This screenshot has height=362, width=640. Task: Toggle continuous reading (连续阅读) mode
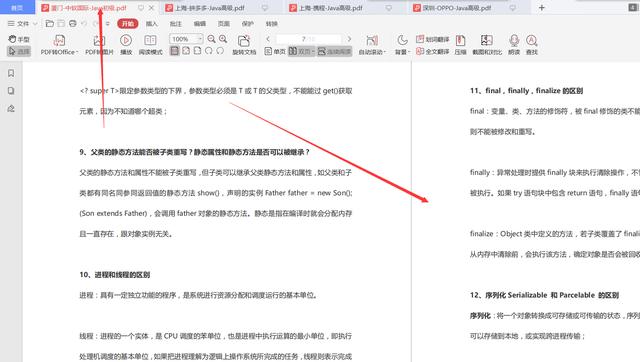coord(334,51)
